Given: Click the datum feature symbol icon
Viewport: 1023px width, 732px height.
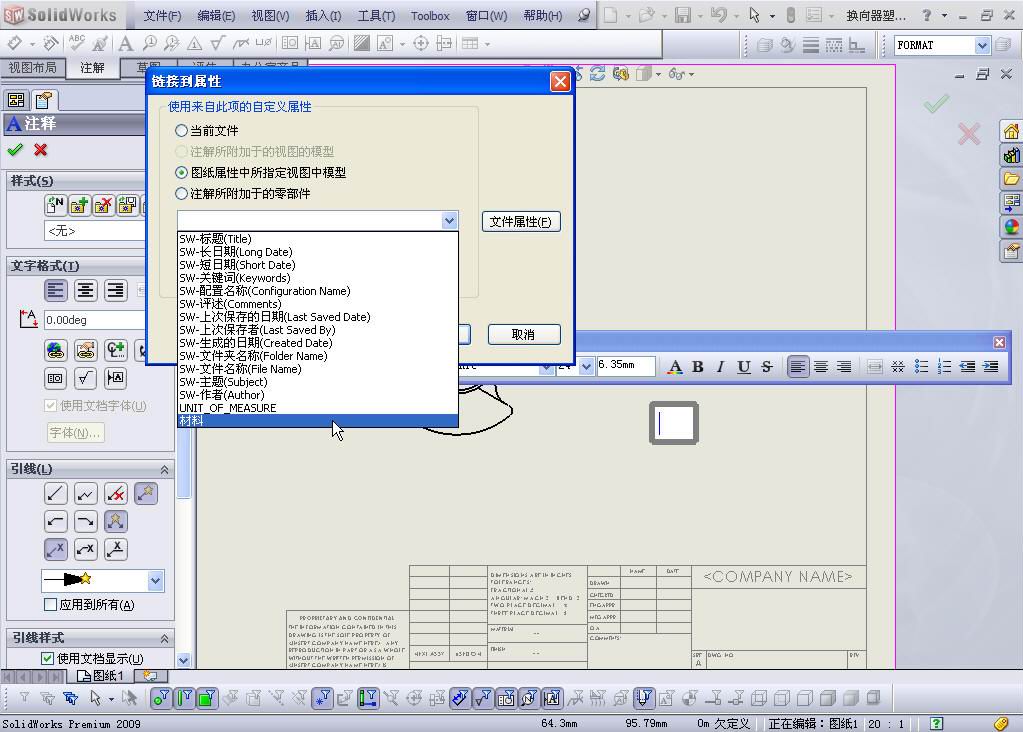Looking at the screenshot, I should tap(115, 378).
